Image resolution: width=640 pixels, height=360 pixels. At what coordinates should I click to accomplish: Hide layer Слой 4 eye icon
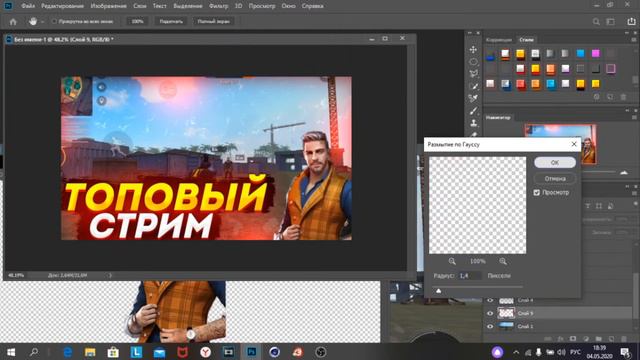tap(490, 300)
